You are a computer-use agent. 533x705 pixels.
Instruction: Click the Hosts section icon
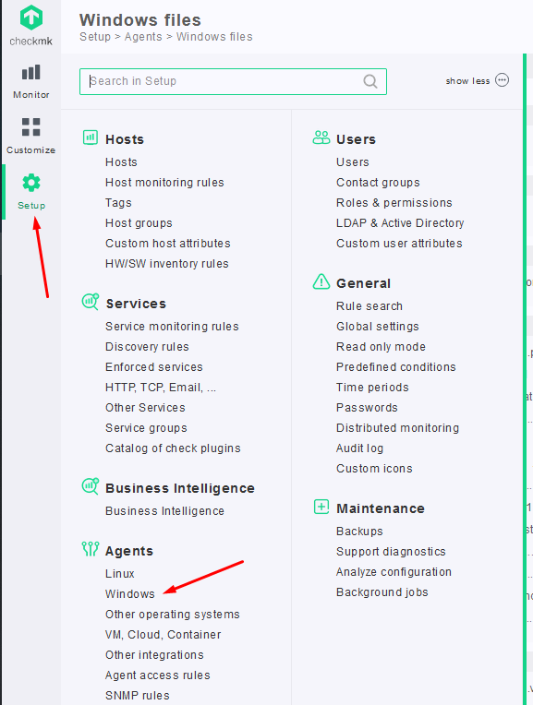pyautogui.click(x=90, y=137)
